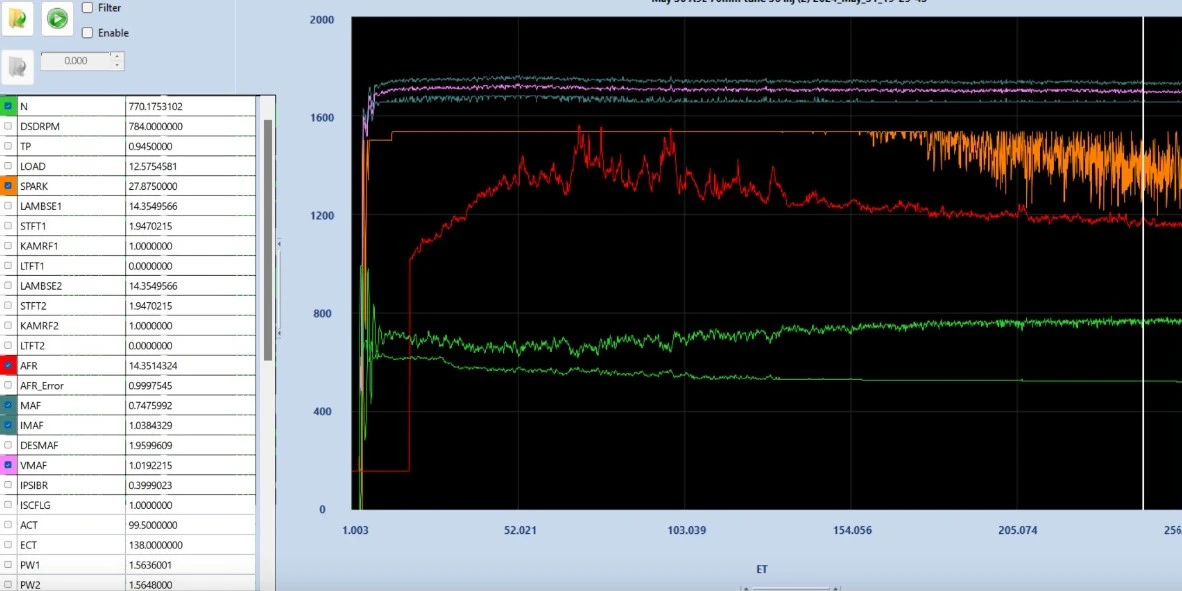Image resolution: width=1182 pixels, height=591 pixels.
Task: Click the VMAF pink color swatch
Action: 8,465
